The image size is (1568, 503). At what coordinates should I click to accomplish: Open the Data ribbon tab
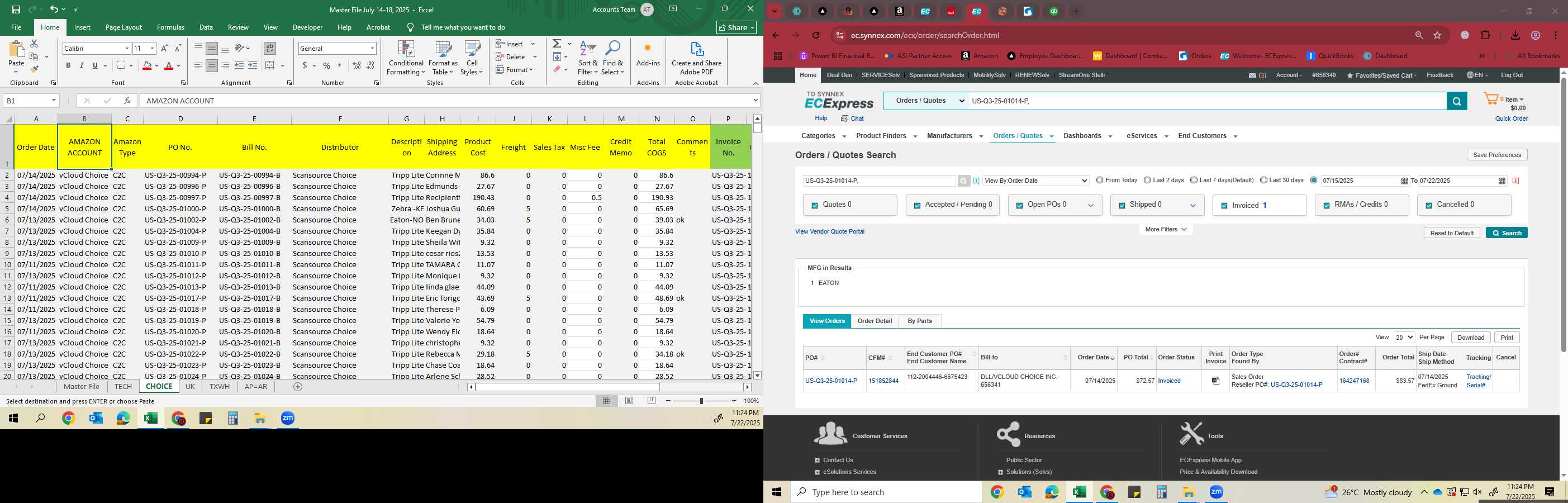[x=206, y=27]
